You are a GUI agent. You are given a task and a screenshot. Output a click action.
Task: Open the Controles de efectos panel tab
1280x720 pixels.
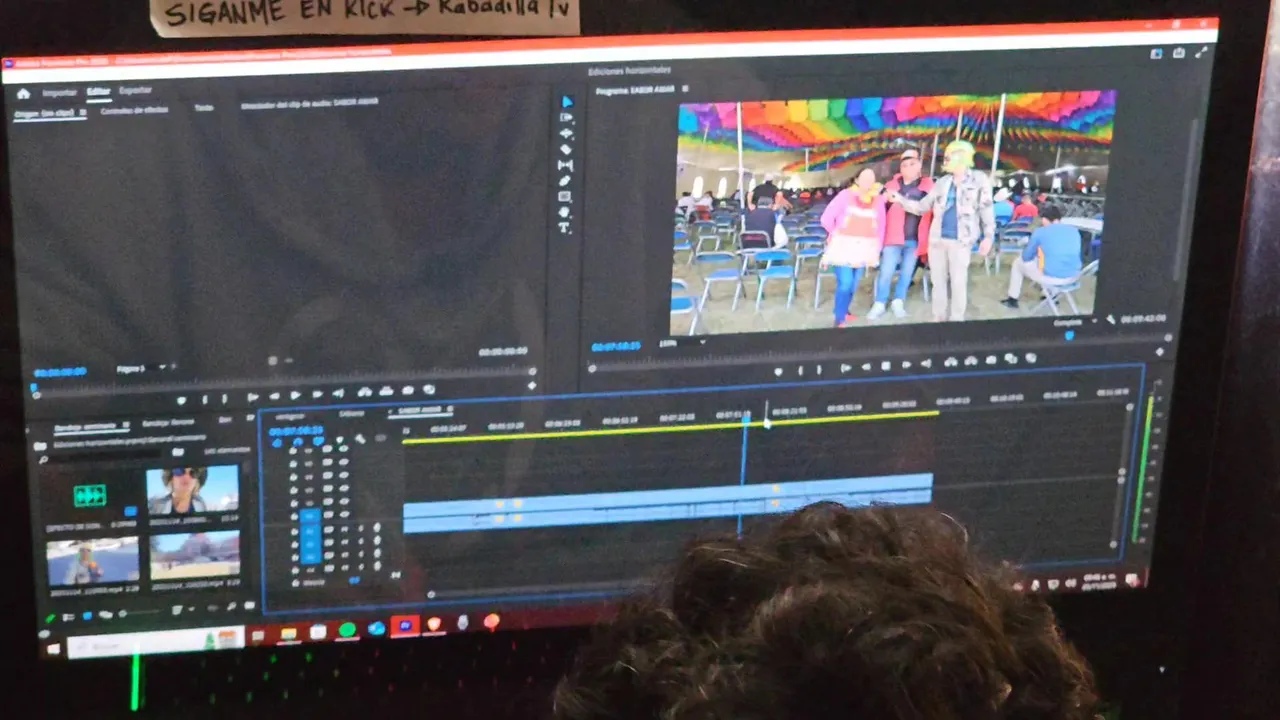(134, 110)
